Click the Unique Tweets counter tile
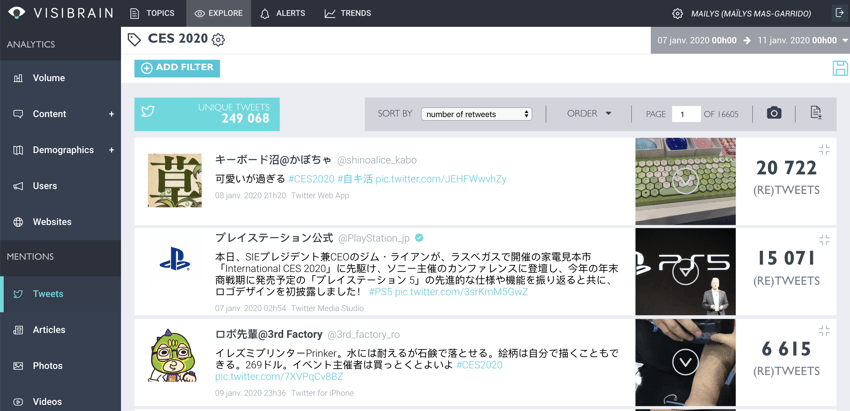The width and height of the screenshot is (850, 411). [x=207, y=114]
